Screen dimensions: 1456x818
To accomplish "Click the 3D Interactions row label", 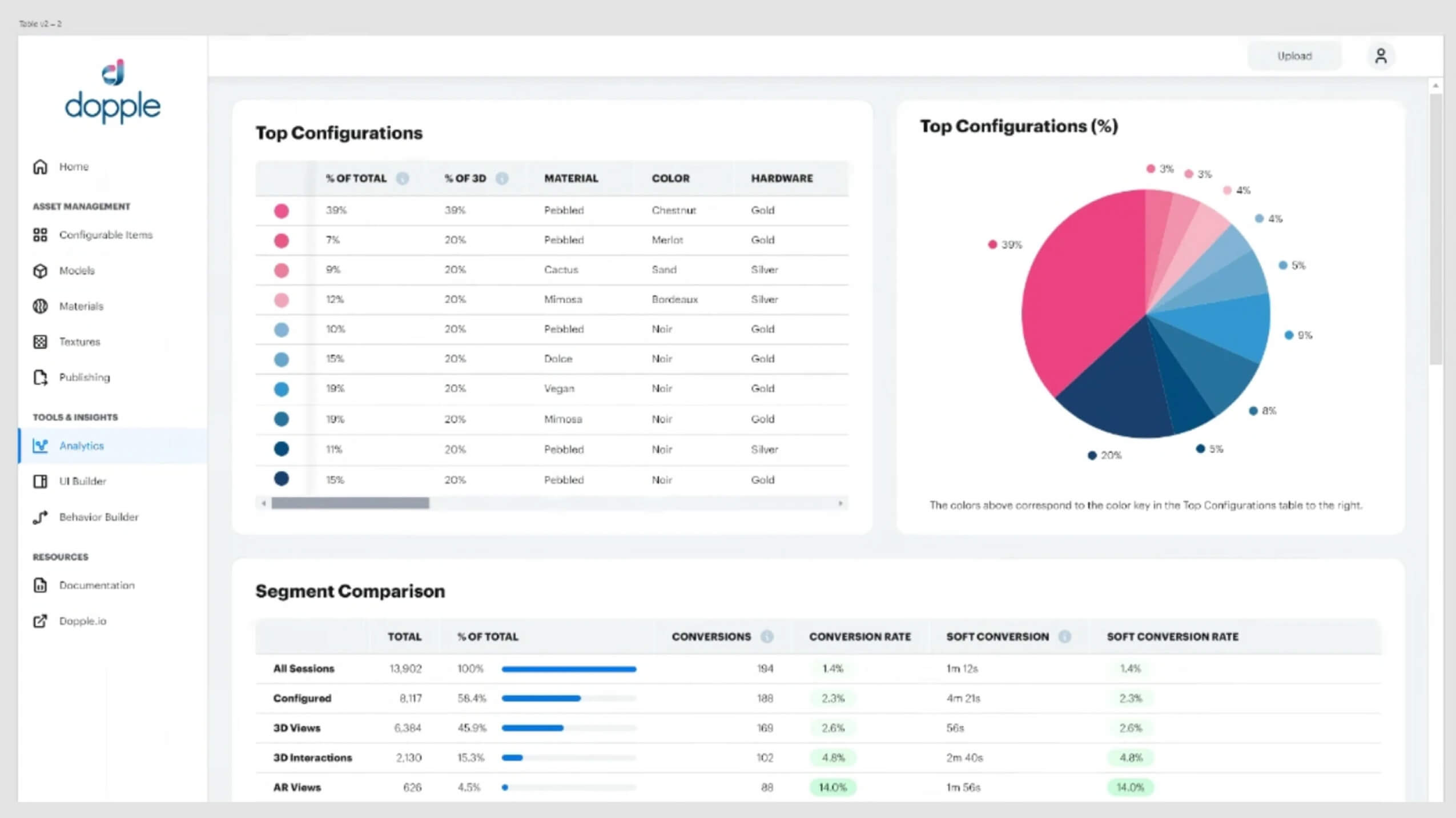I will (x=312, y=757).
